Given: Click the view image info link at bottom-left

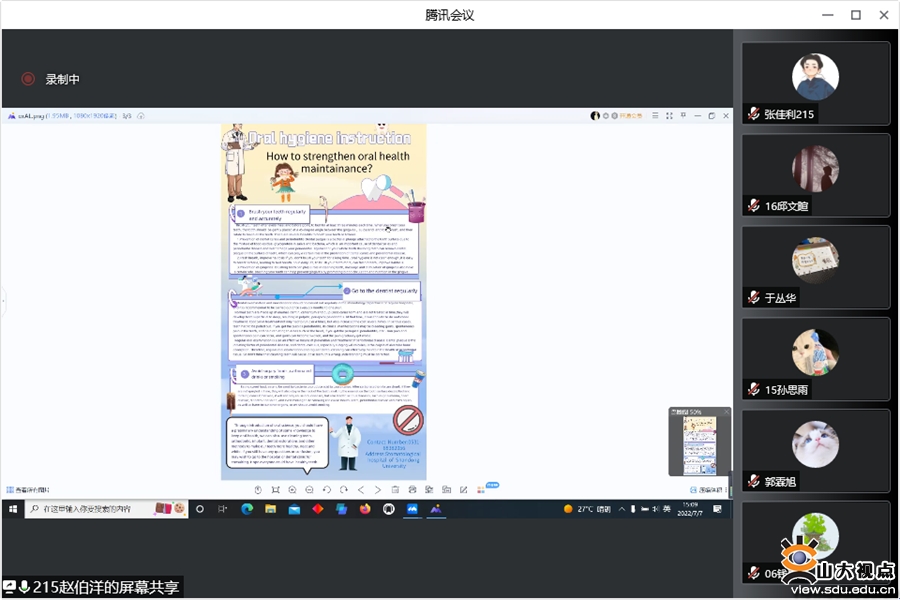Looking at the screenshot, I should (28, 490).
